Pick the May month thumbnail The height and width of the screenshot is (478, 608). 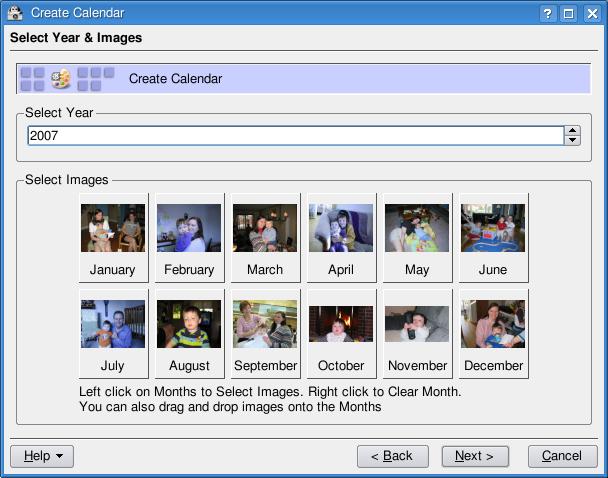(x=417, y=229)
